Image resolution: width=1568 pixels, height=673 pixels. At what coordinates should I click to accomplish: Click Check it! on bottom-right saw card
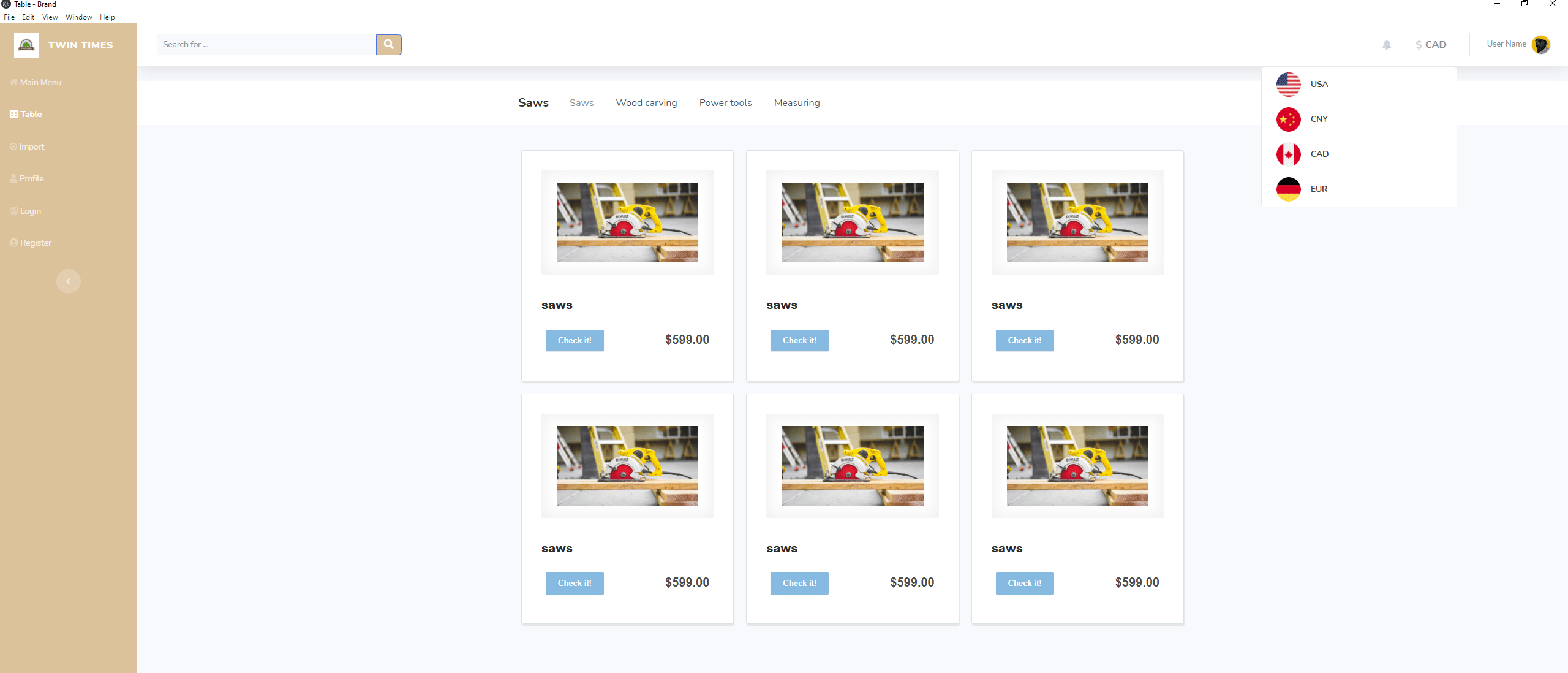tap(1024, 583)
